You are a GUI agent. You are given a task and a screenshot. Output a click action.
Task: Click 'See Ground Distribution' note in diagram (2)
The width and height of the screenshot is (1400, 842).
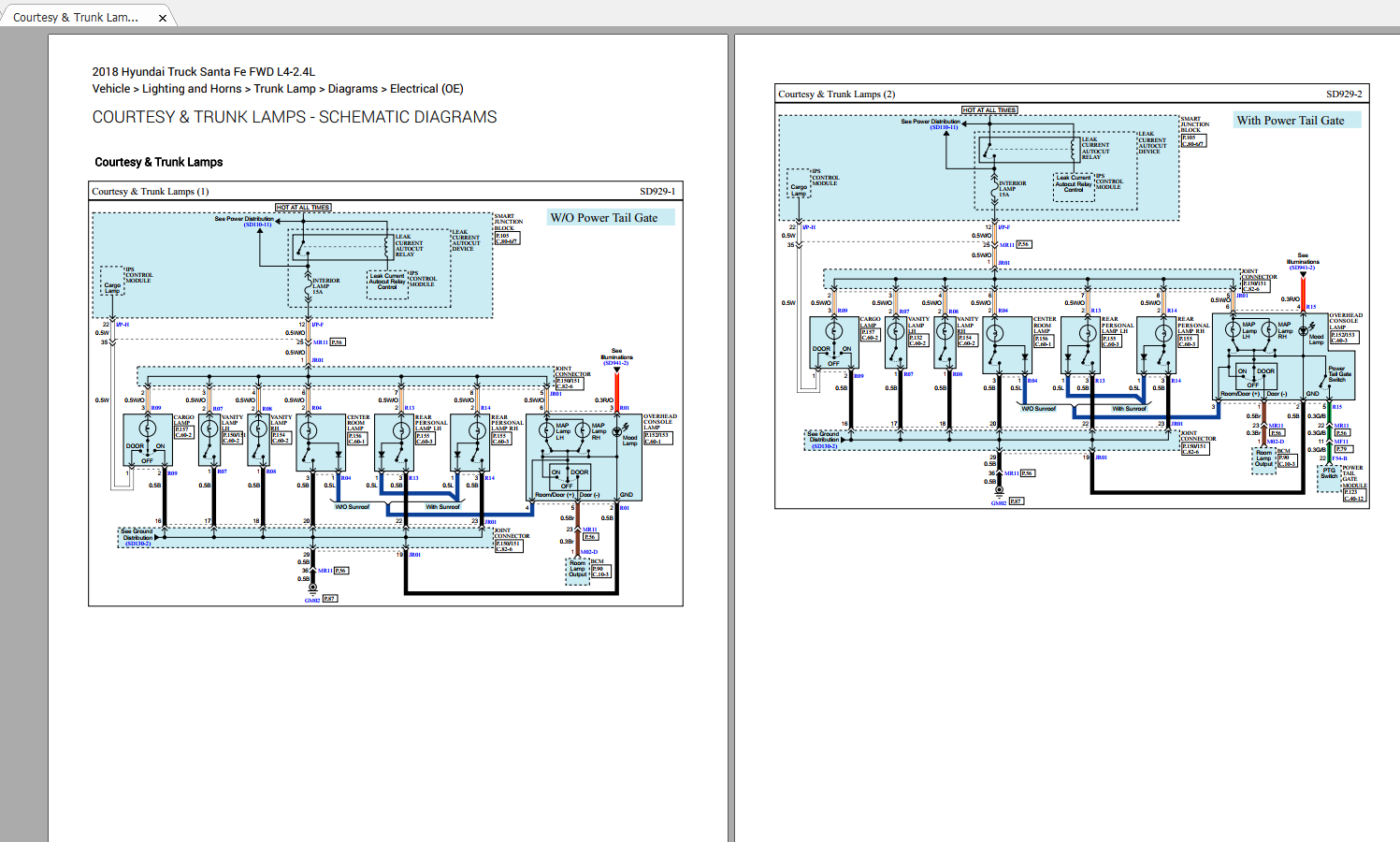[824, 437]
